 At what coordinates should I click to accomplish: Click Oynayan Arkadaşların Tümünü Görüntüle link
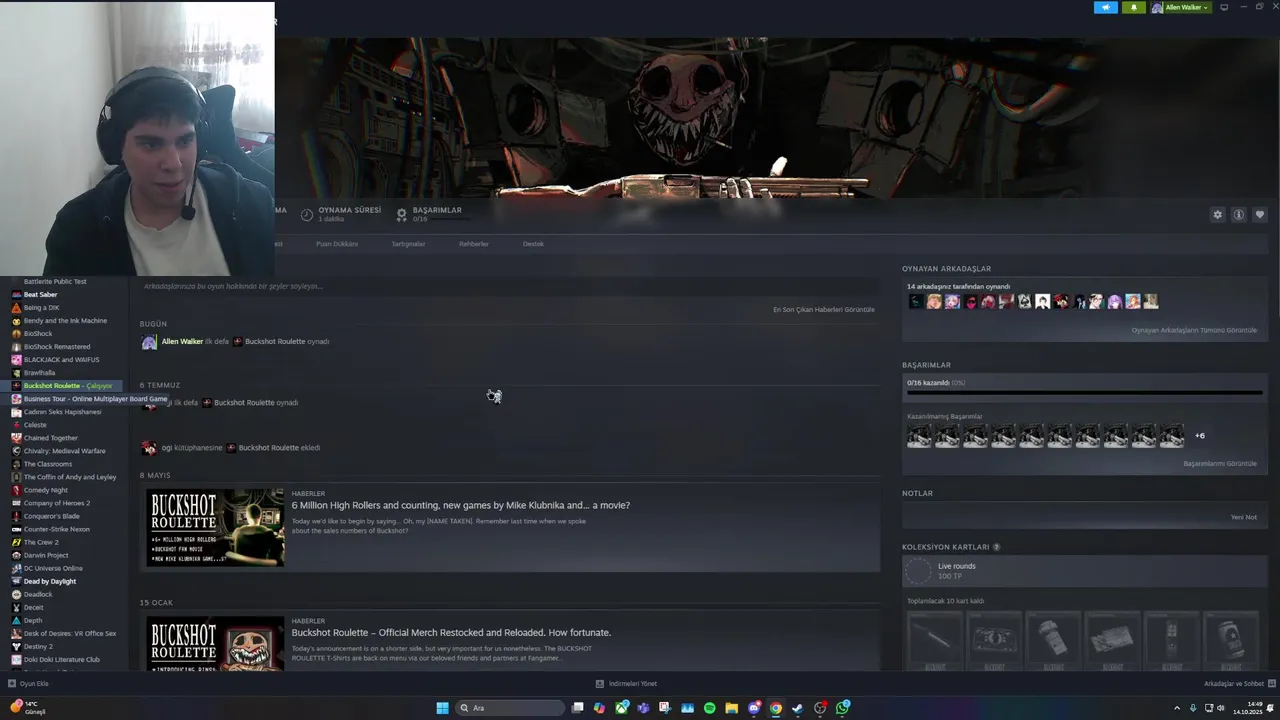1194,330
